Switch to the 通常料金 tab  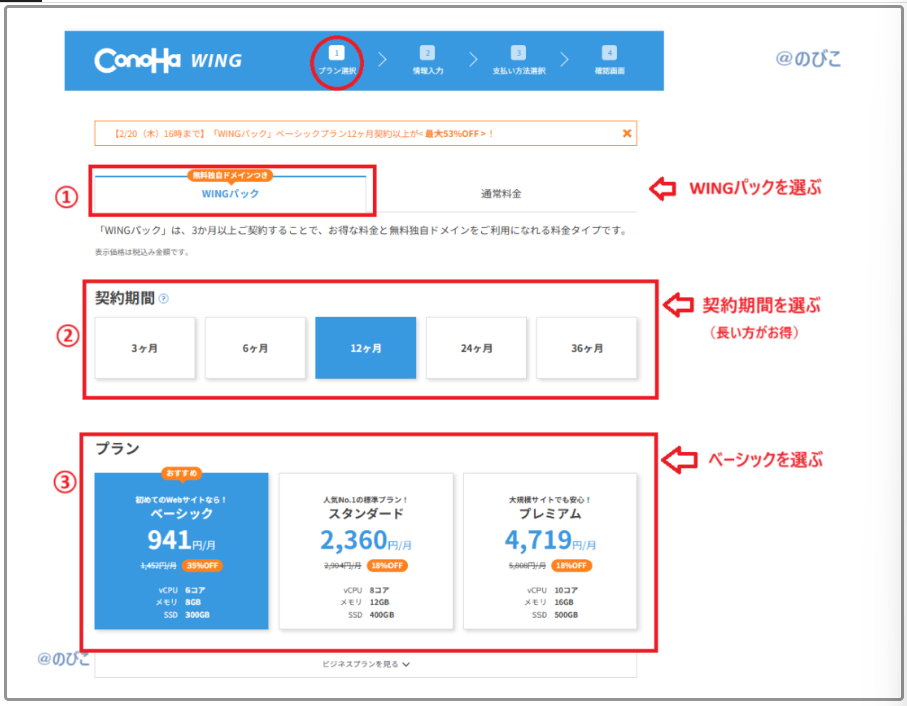(x=501, y=194)
